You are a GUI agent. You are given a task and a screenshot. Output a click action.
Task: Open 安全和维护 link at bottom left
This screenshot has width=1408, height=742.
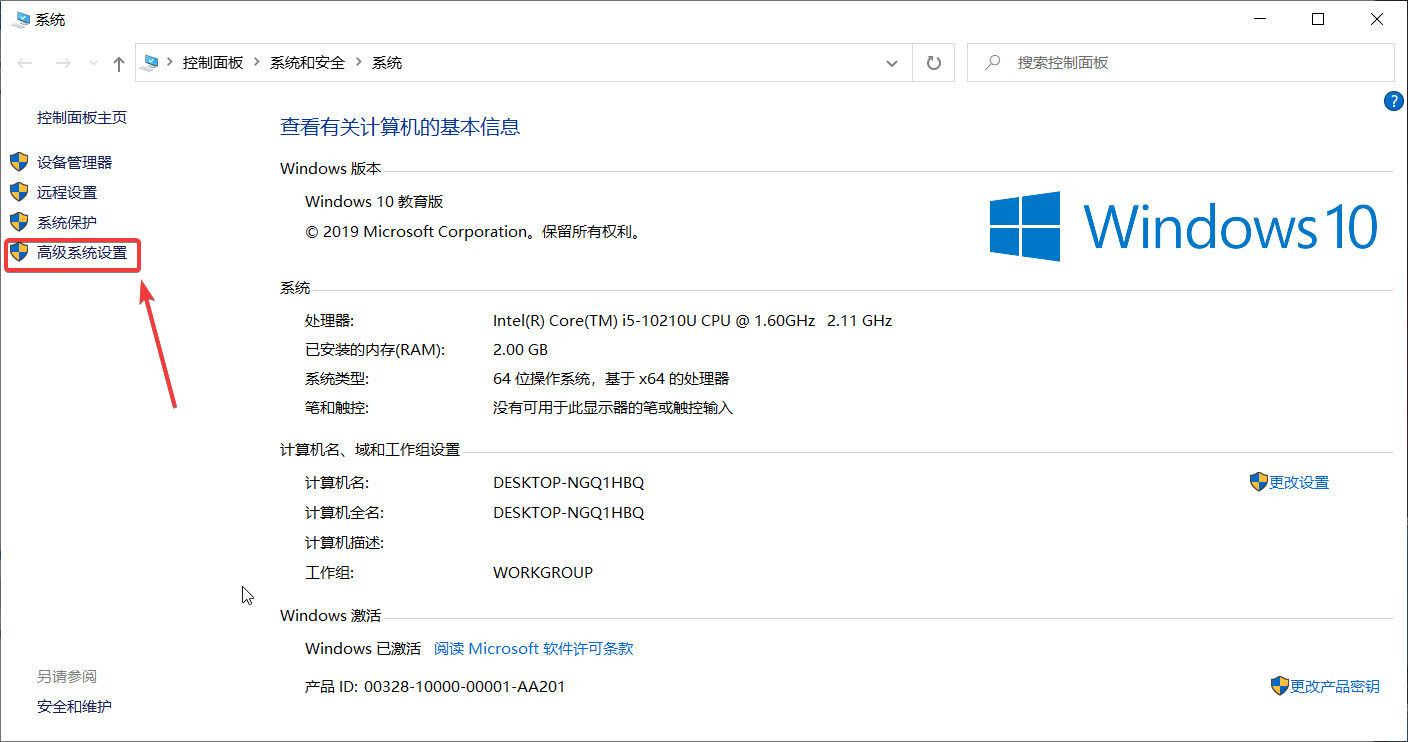pyautogui.click(x=75, y=706)
